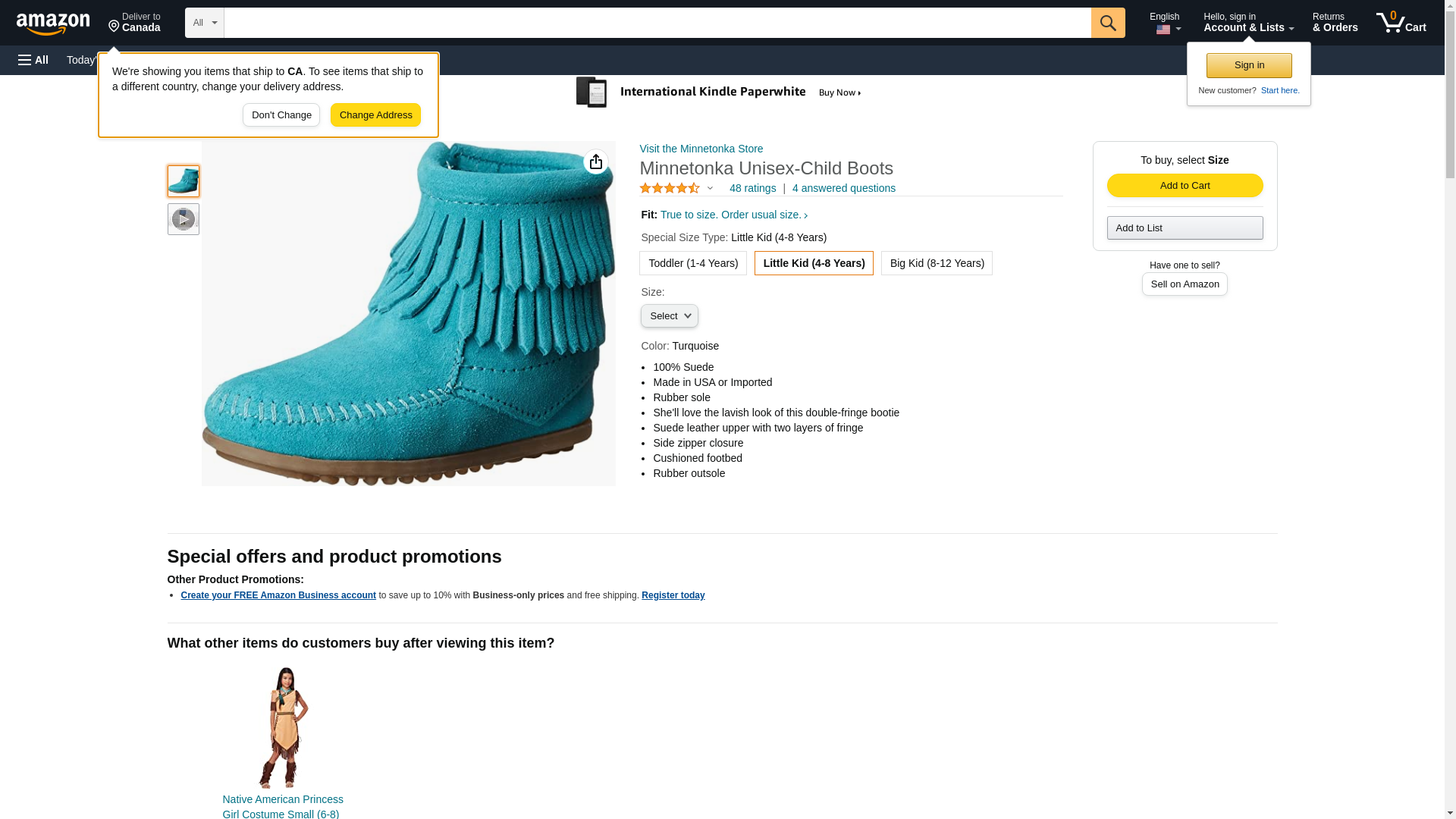Select Toddler (1-4 Years) size type
The width and height of the screenshot is (1456, 819).
coord(692,263)
